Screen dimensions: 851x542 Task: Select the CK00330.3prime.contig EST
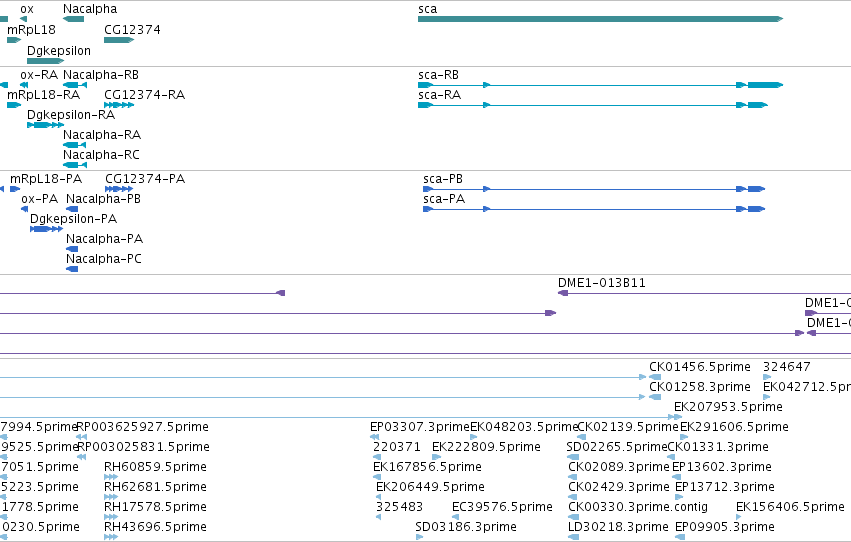[x=574, y=517]
